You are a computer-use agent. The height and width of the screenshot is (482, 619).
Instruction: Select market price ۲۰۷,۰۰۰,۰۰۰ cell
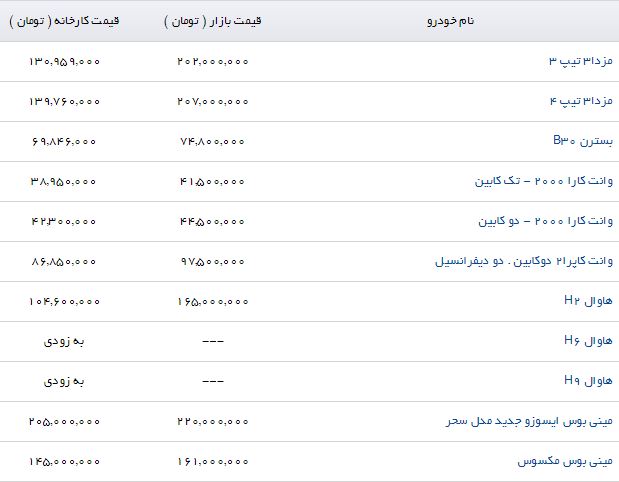(213, 101)
